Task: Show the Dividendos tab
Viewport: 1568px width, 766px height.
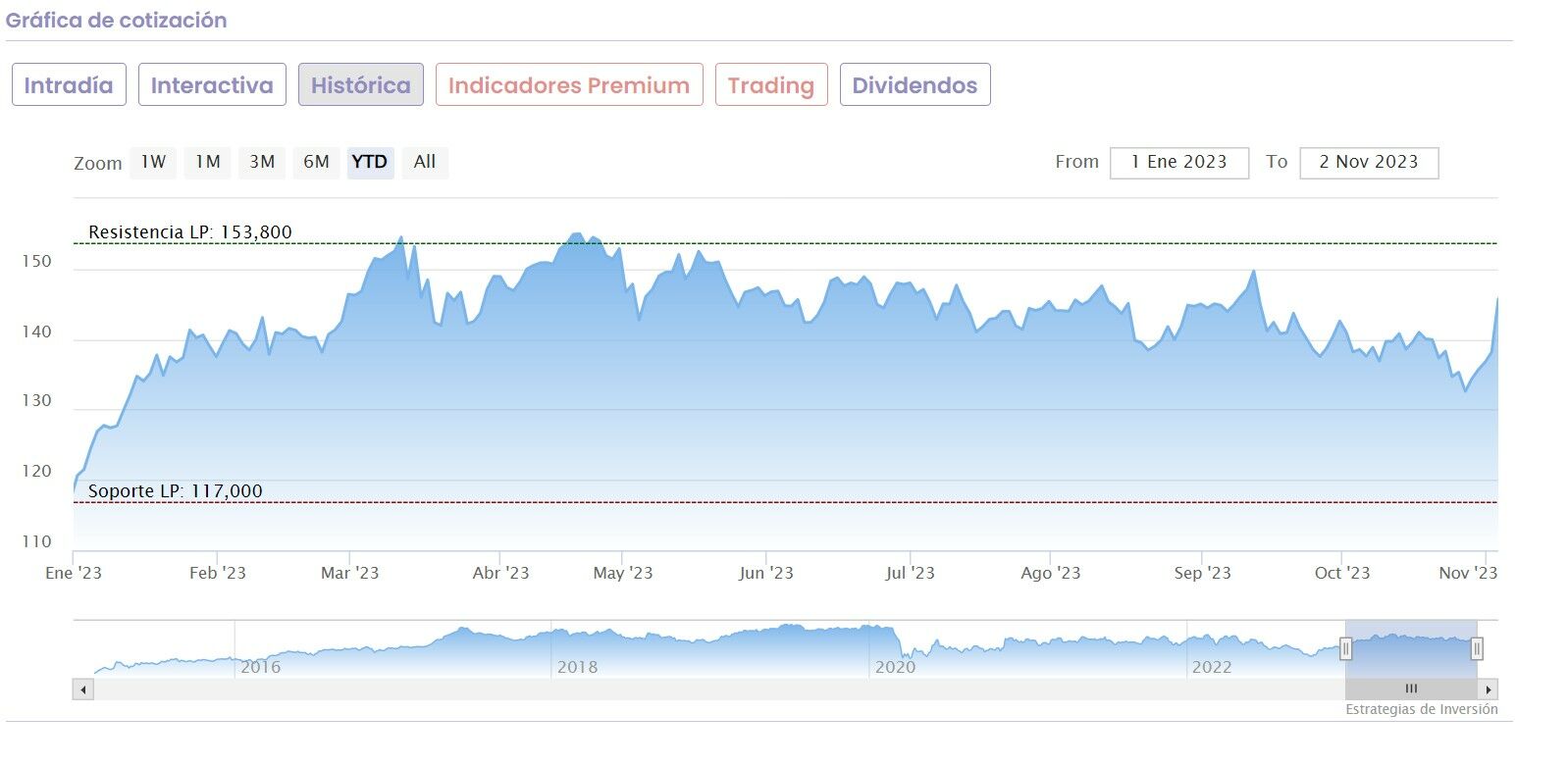Action: tap(915, 85)
